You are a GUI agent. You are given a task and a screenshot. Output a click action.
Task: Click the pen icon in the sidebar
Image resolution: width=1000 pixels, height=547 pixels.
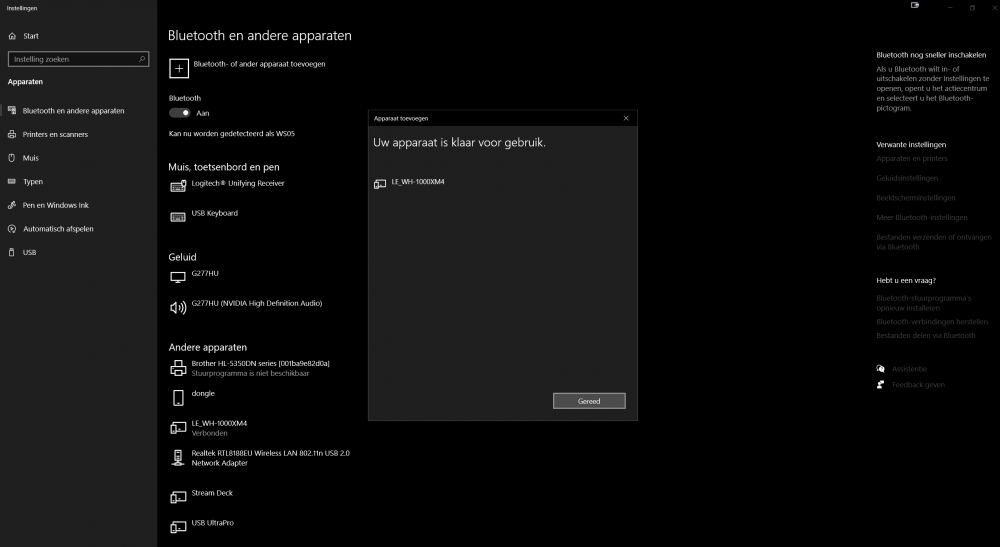tap(11, 205)
